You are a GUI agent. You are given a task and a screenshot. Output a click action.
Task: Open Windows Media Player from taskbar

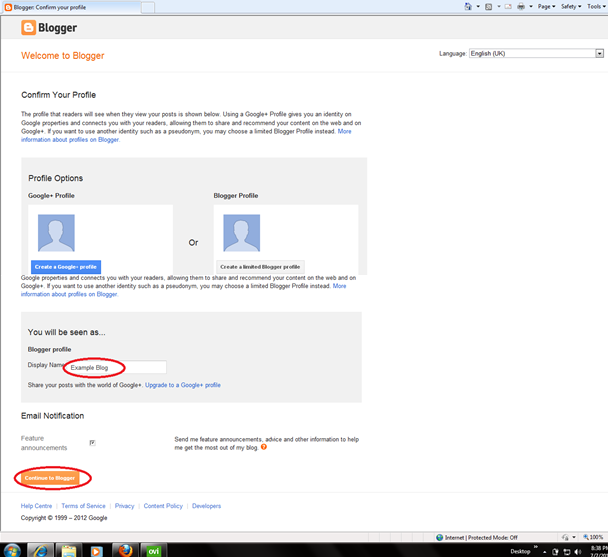coord(97,550)
